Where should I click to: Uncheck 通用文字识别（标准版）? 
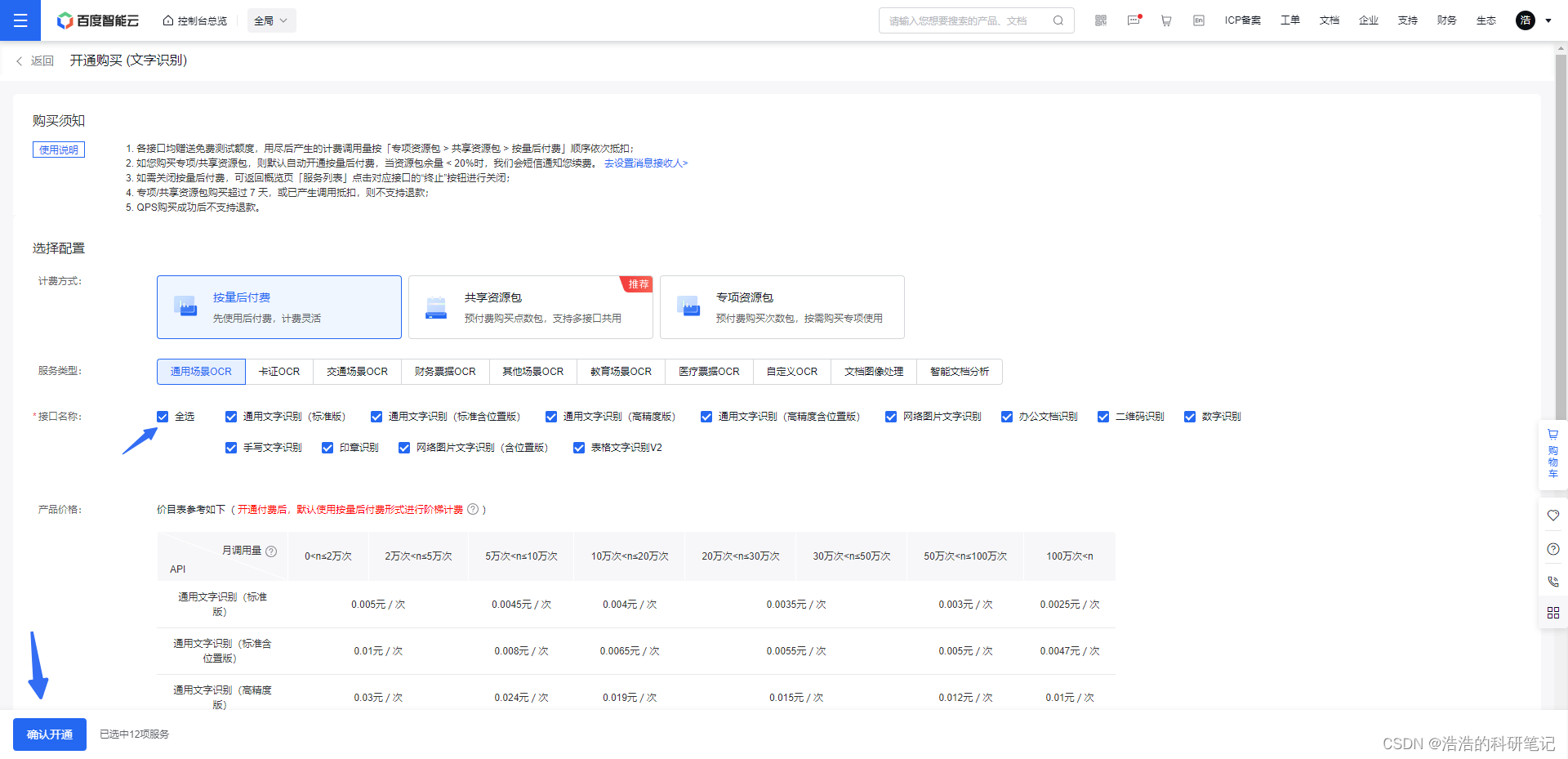231,417
